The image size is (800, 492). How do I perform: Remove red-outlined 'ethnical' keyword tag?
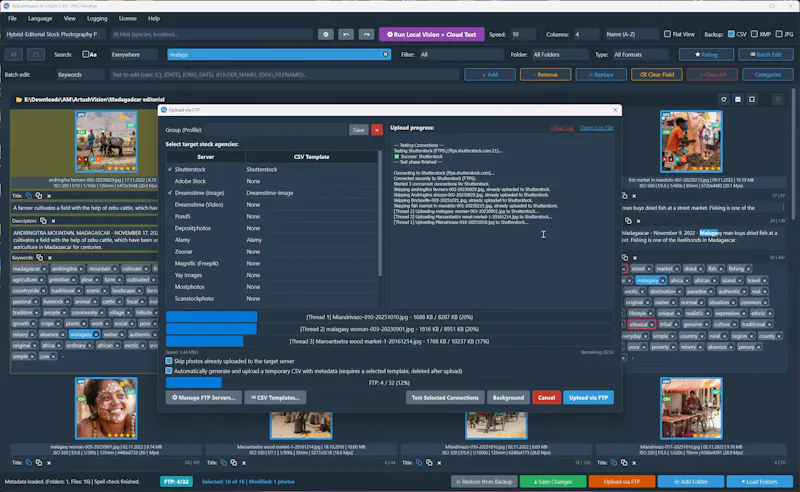click(652, 324)
